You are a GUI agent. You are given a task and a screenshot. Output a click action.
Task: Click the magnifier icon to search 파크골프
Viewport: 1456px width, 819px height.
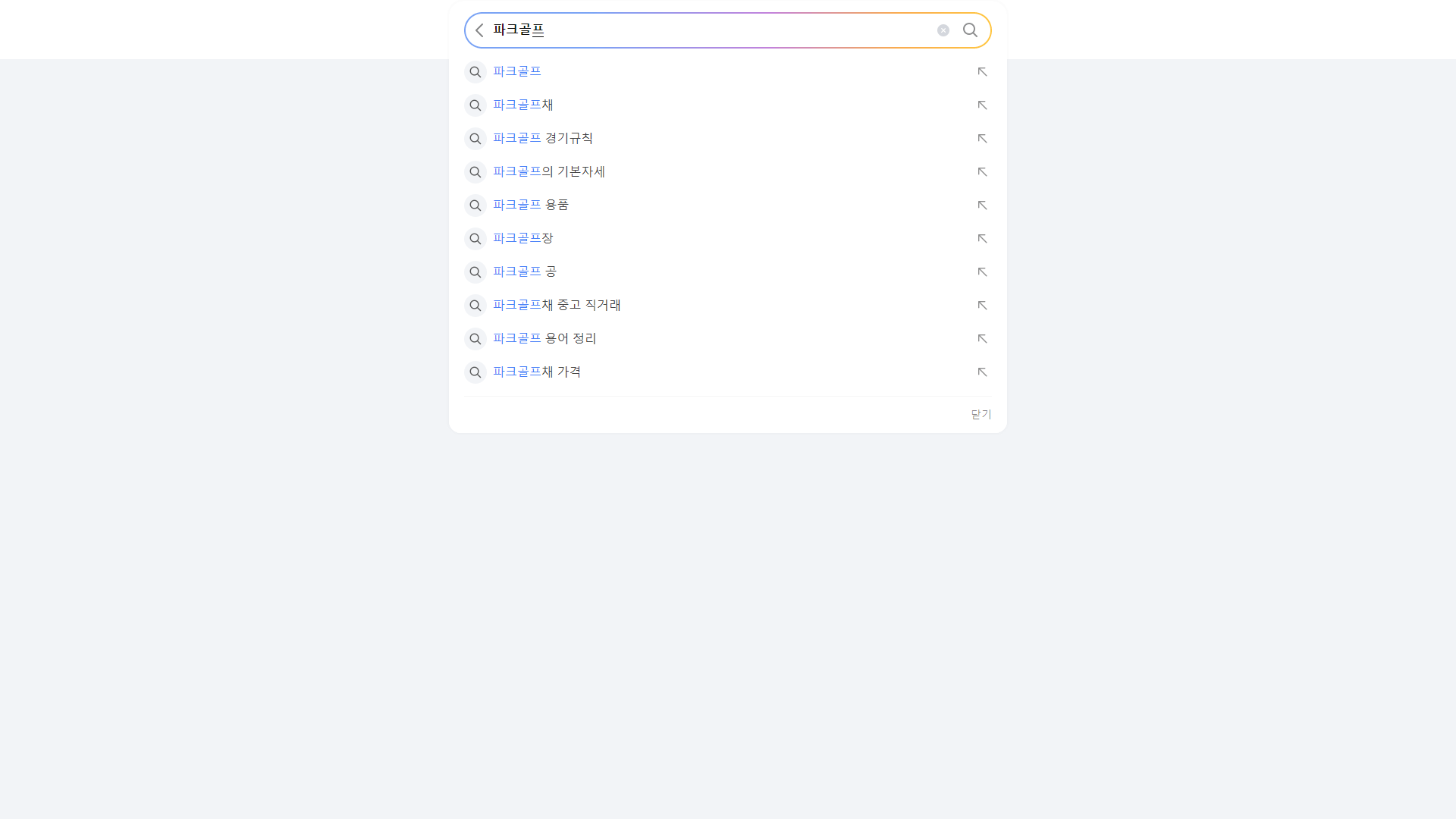971,30
